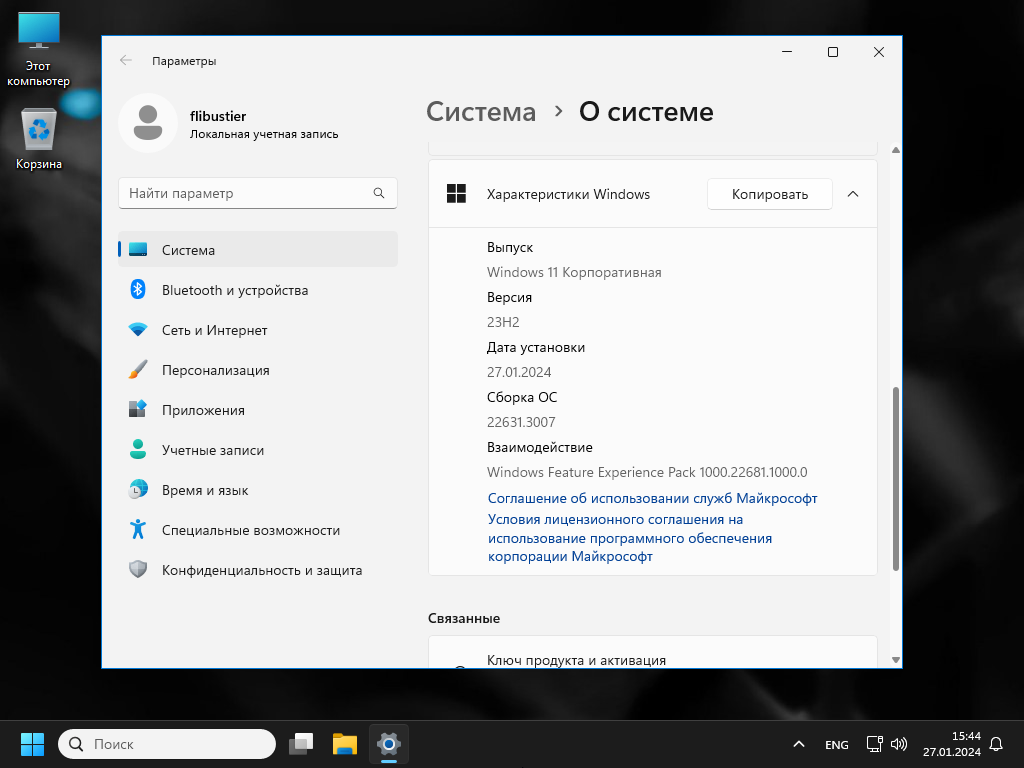The image size is (1024, 768).
Task: Open the Система settings category
Action: [258, 249]
